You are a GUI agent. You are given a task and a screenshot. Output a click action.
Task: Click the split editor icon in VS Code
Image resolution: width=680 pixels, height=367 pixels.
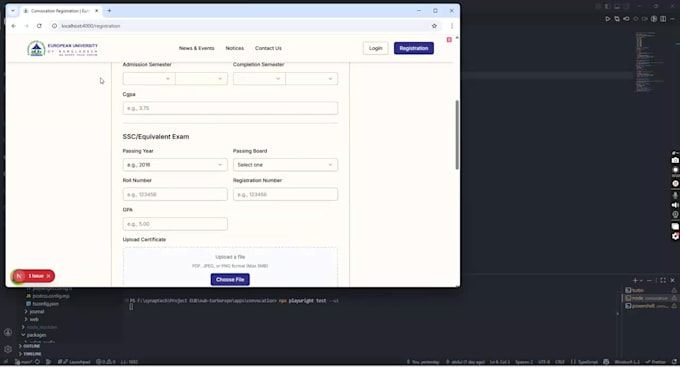click(663, 19)
